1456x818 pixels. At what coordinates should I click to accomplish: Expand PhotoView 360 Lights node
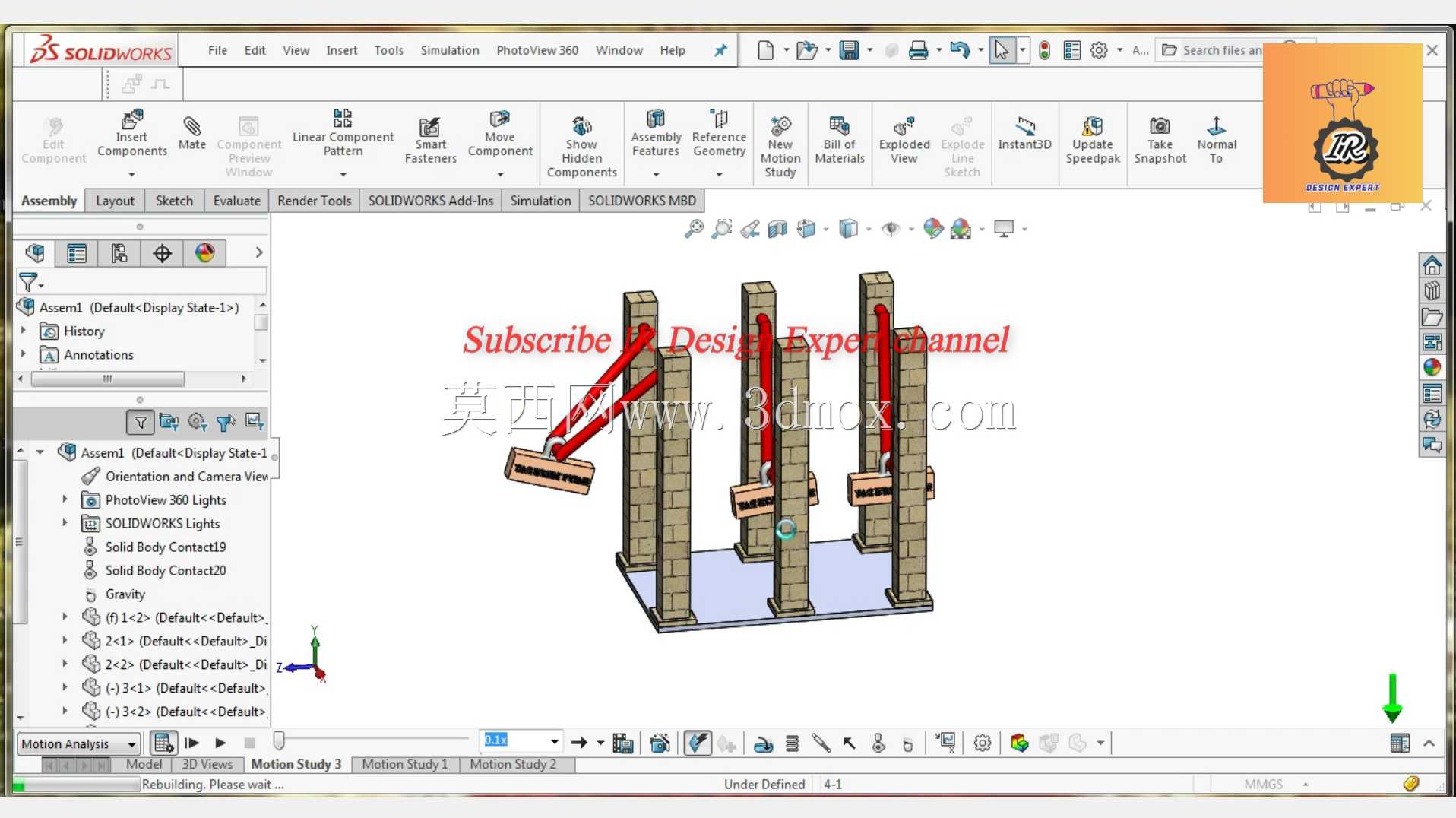pyautogui.click(x=65, y=499)
